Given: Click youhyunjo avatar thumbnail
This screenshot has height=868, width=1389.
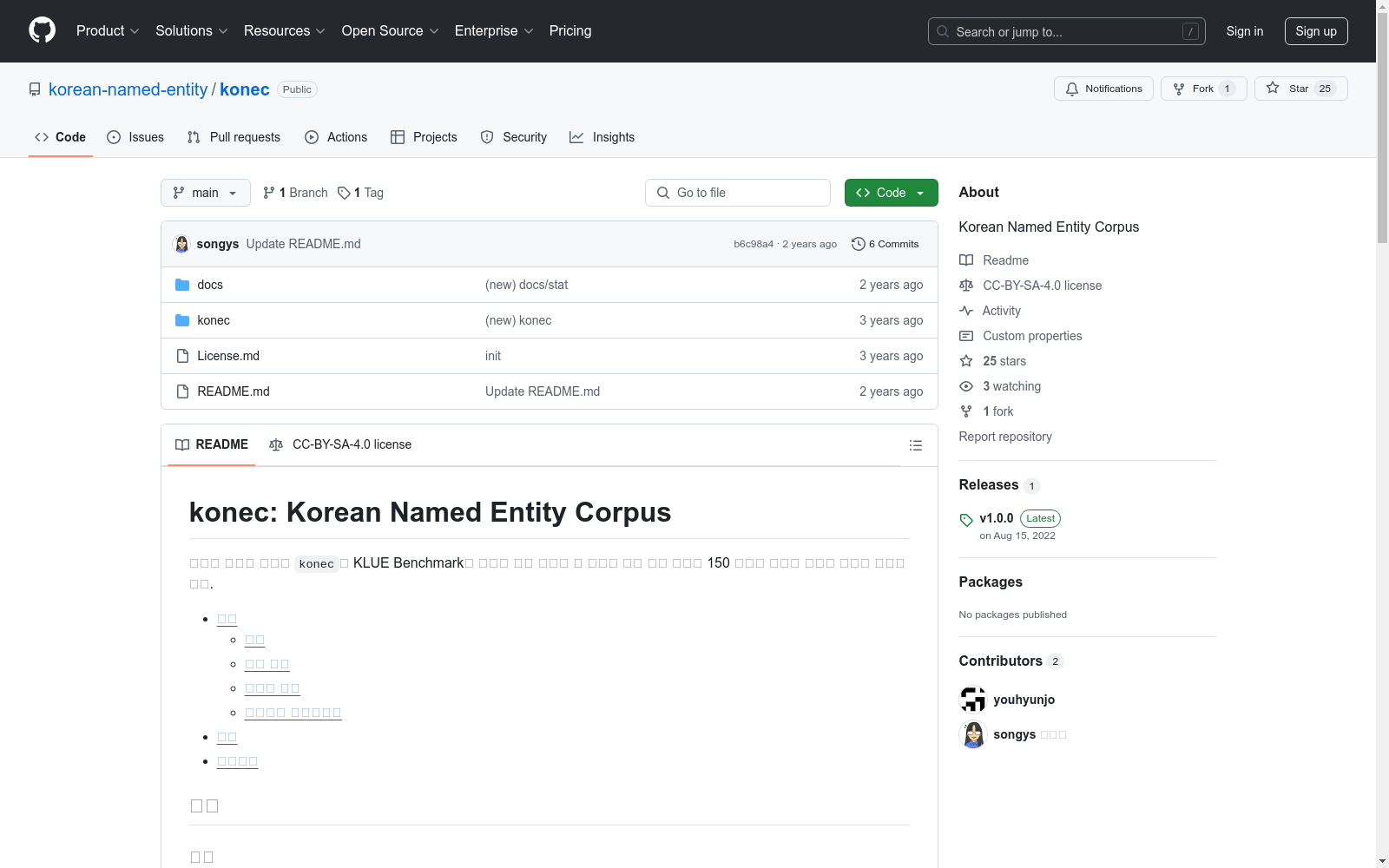Looking at the screenshot, I should 973,700.
